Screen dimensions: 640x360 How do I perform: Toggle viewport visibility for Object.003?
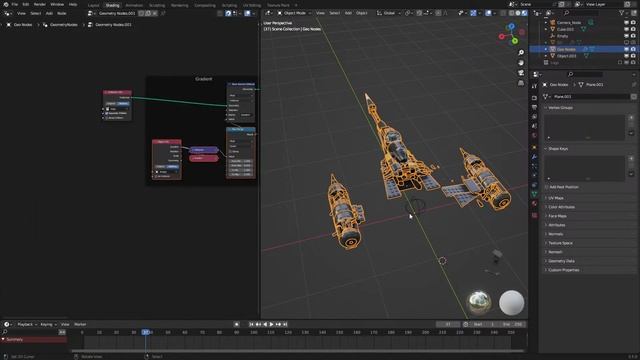[x=627, y=56]
